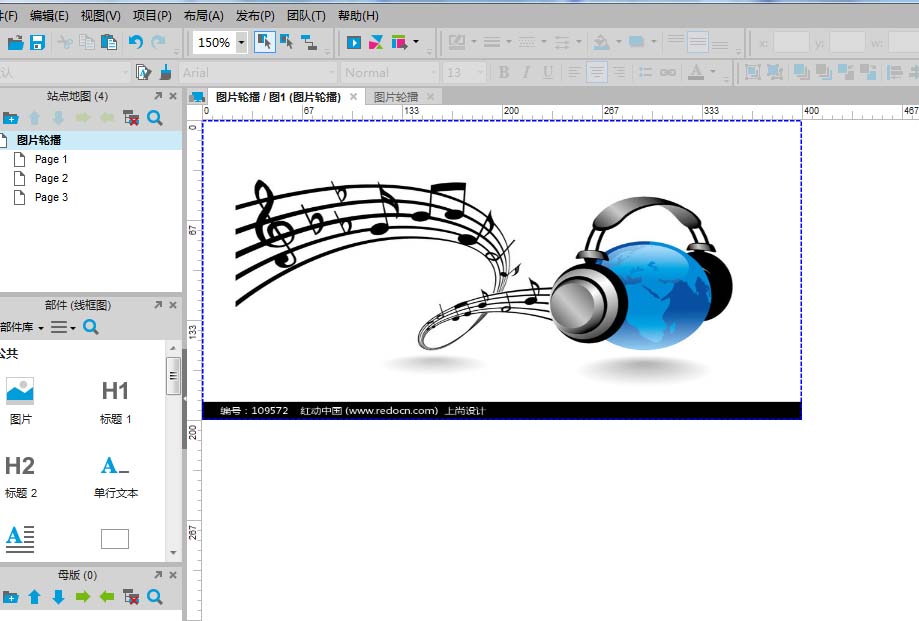This screenshot has width=919, height=621.
Task: Move master up with blue up arrow
Action: [35, 597]
